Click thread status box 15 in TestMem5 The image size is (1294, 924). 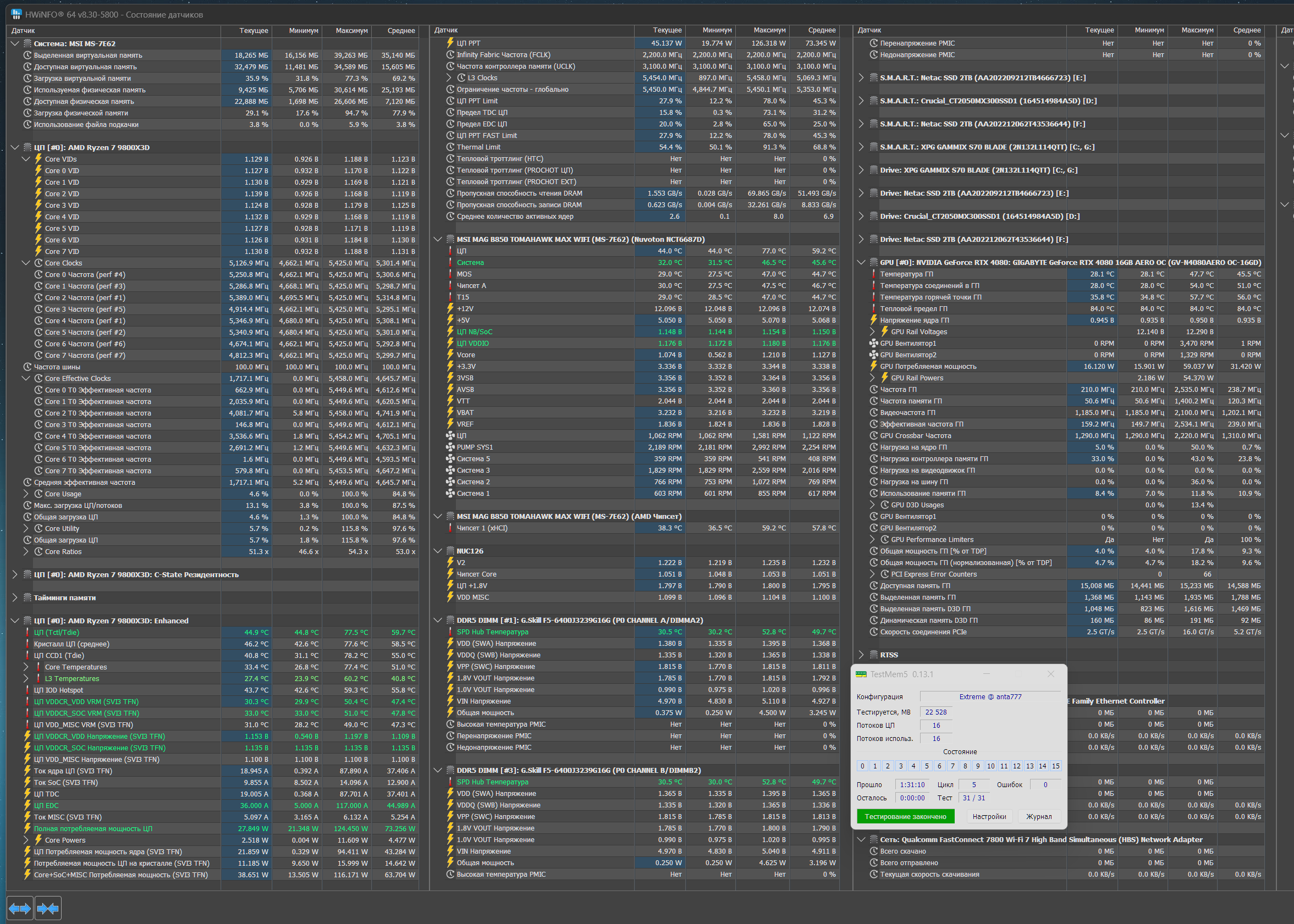[x=1055, y=766]
